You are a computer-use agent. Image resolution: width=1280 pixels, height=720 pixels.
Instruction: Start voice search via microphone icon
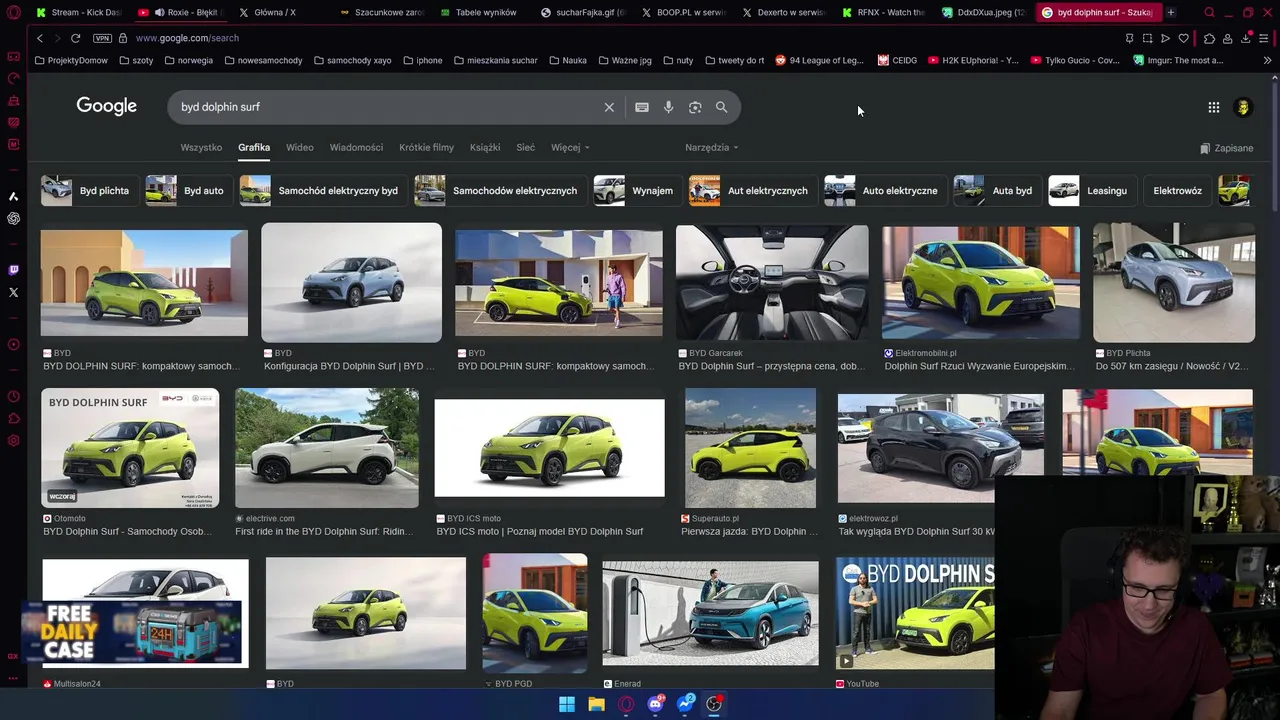(x=668, y=107)
